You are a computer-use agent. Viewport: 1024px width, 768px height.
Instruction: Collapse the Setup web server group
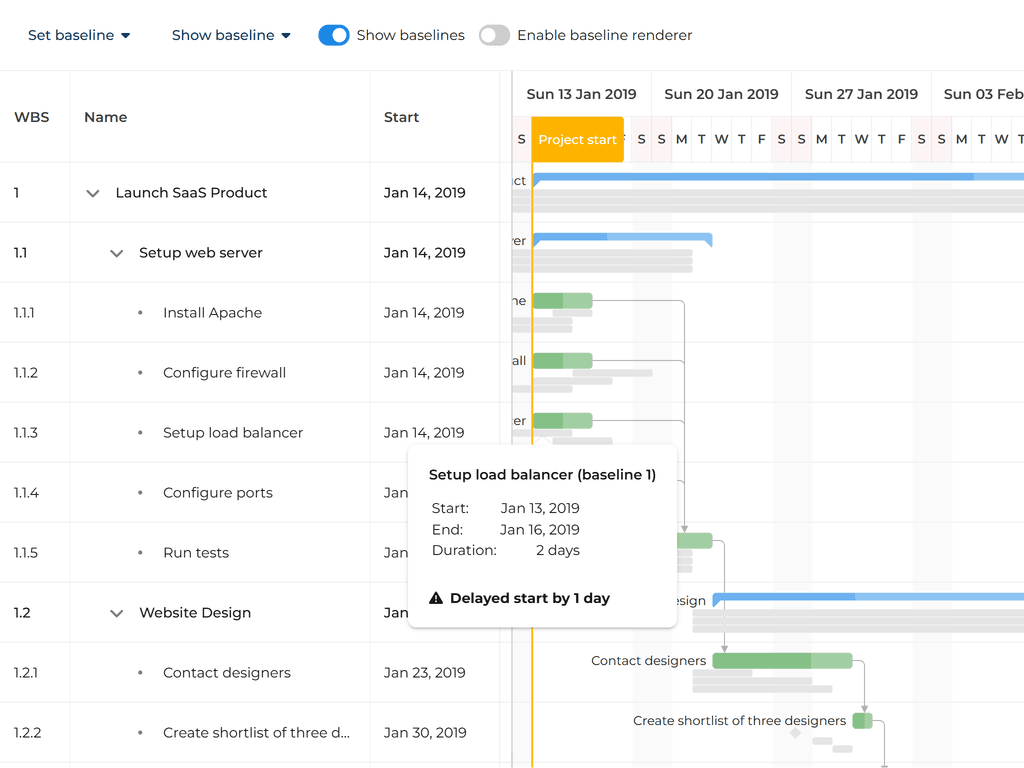tap(117, 253)
